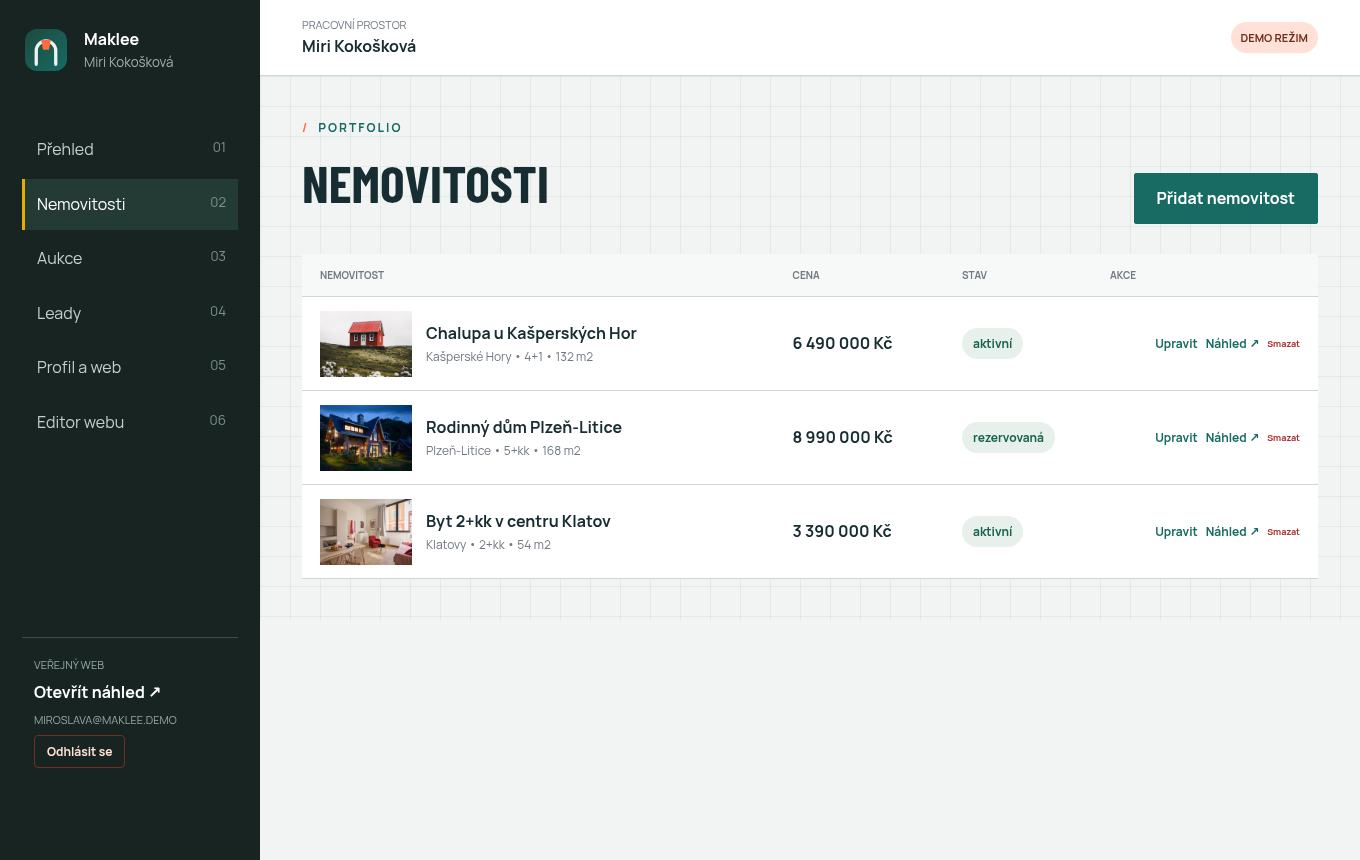
Task: Click the aktivní status of Chalupa row
Action: click(992, 344)
